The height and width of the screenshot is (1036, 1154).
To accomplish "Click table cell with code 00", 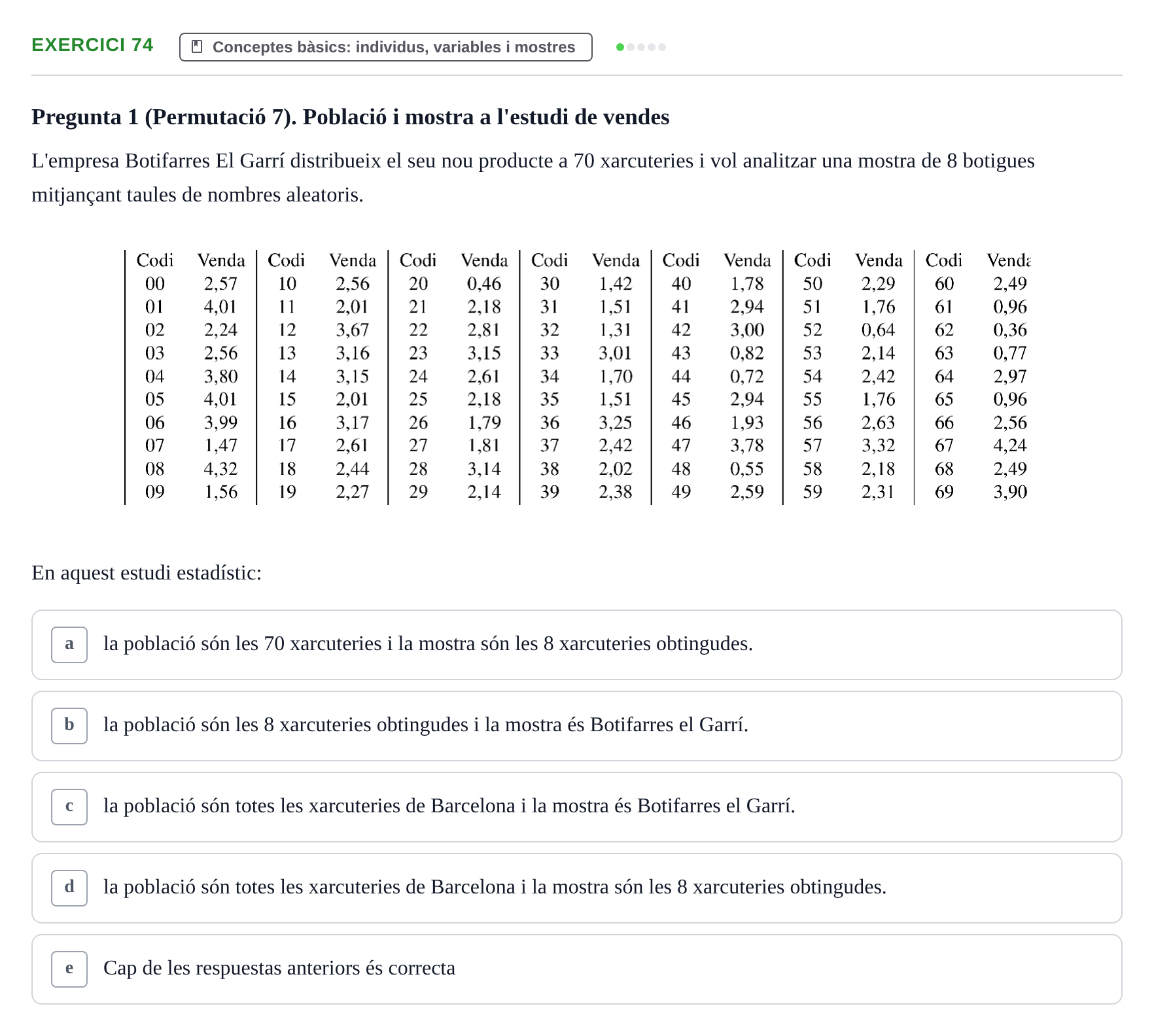I will click(x=155, y=284).
